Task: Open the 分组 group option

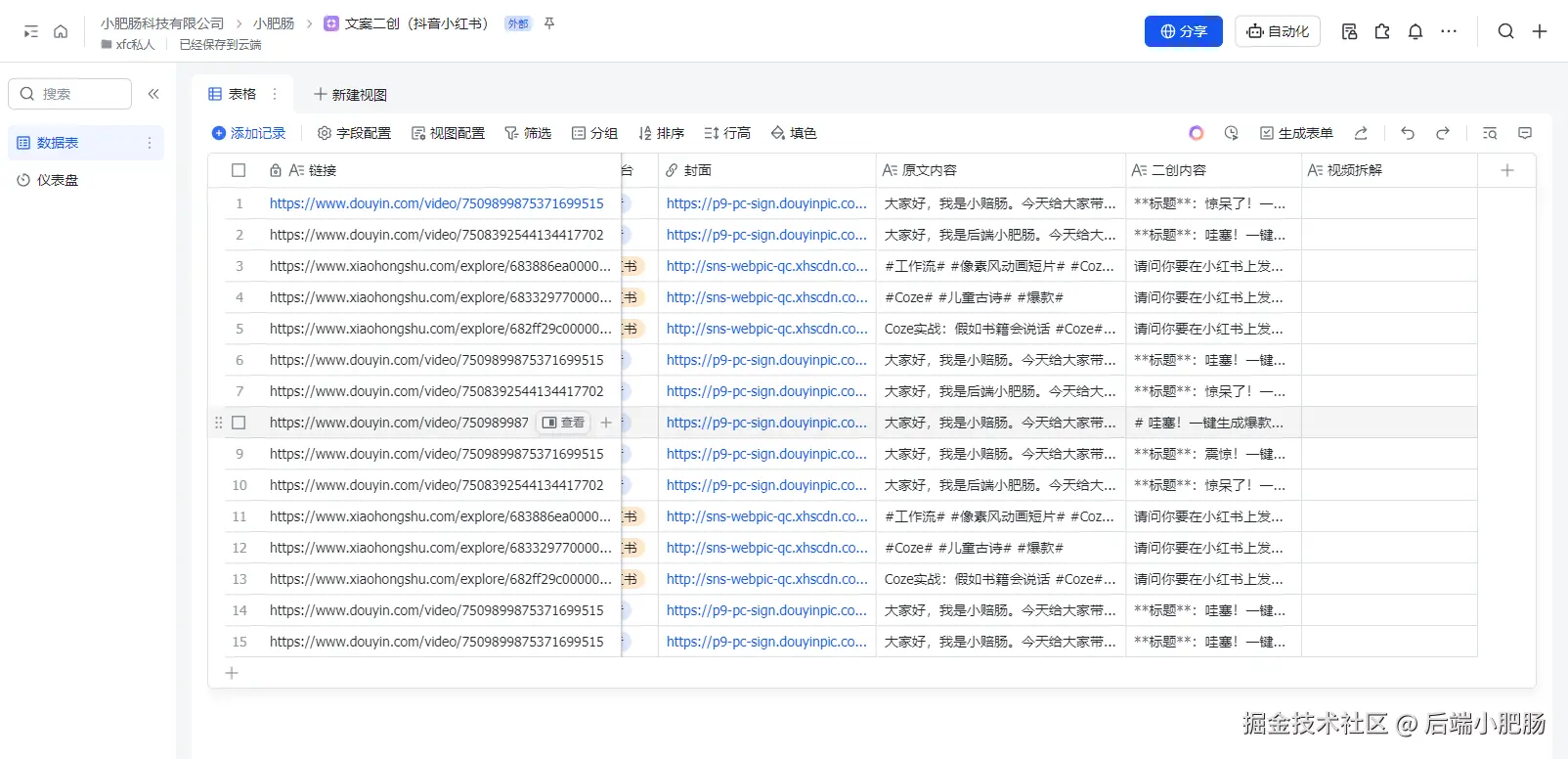Action: click(594, 133)
